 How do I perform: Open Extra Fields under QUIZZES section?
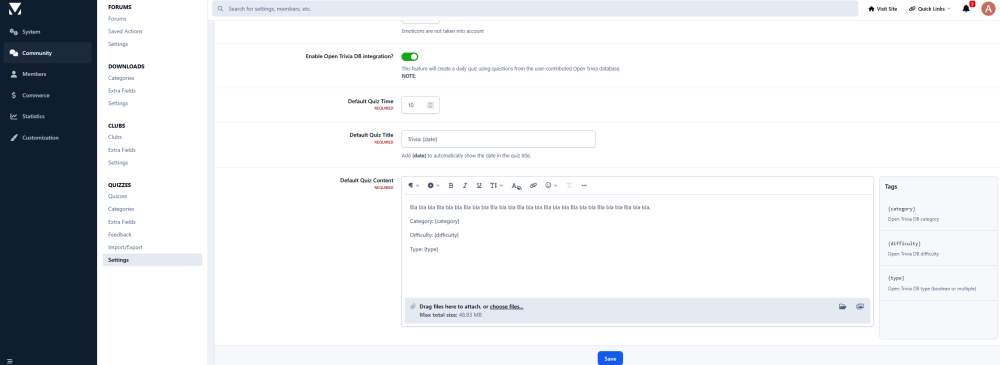coord(122,222)
